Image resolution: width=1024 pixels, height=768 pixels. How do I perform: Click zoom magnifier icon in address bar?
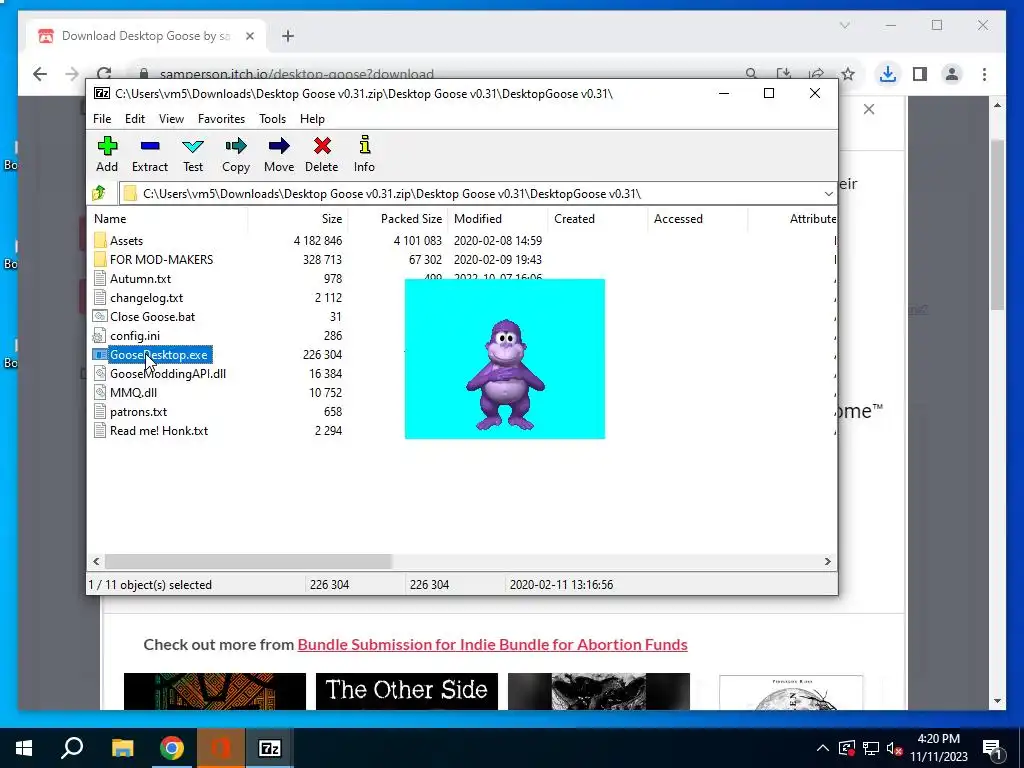[x=752, y=74]
